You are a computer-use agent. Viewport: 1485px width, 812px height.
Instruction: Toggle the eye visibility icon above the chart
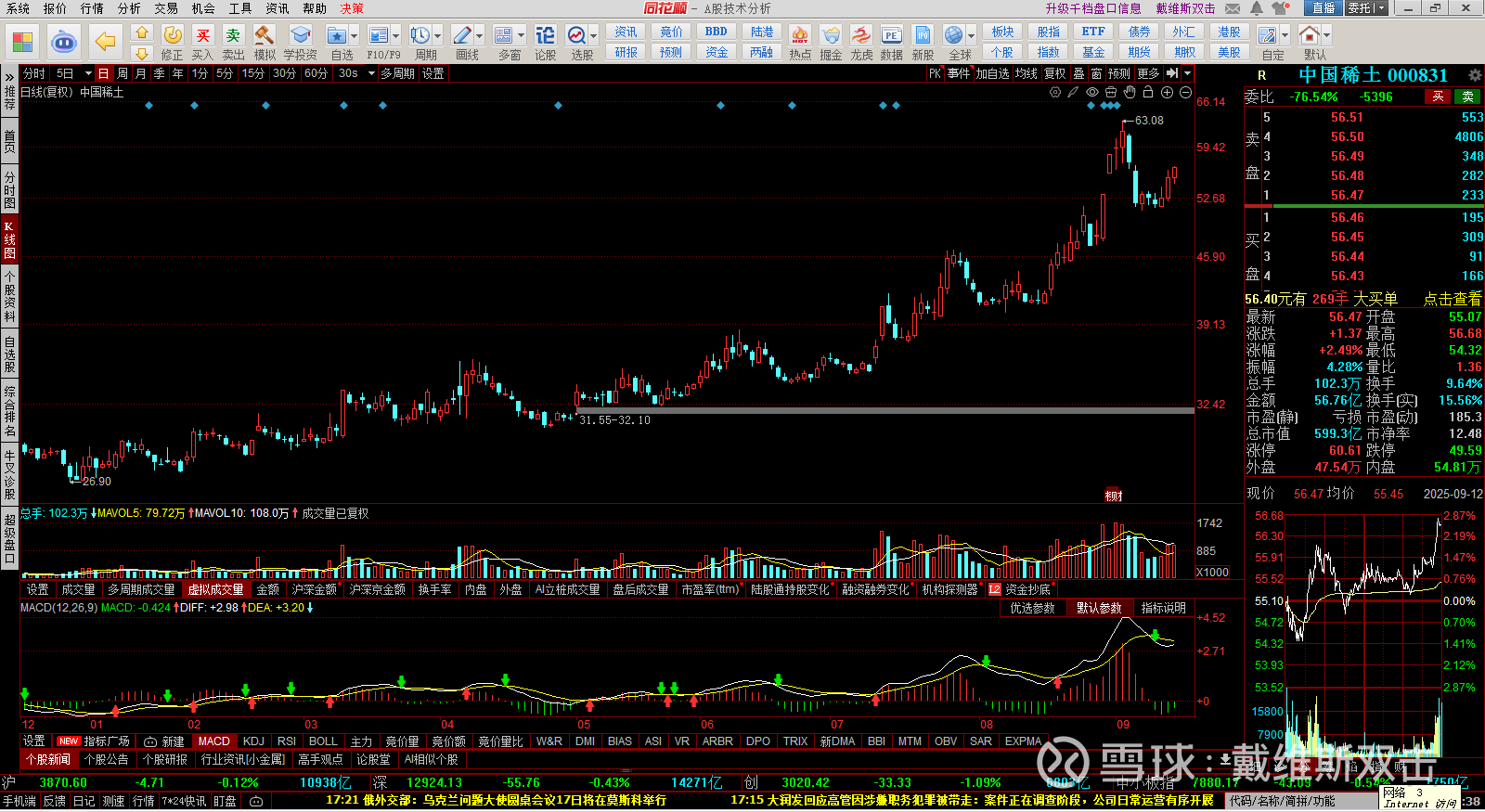click(x=1092, y=92)
